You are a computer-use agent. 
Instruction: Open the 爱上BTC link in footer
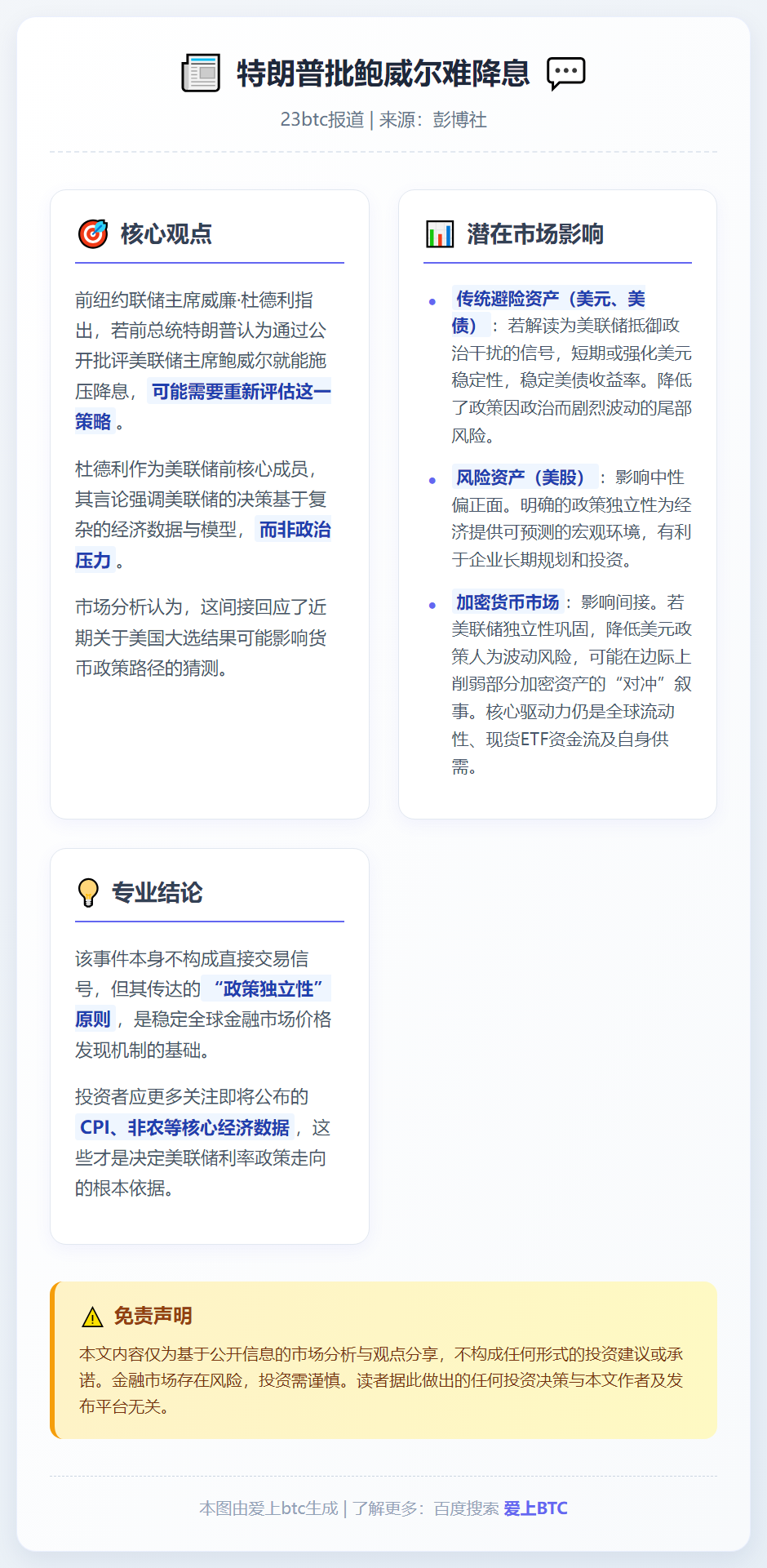click(x=535, y=1508)
